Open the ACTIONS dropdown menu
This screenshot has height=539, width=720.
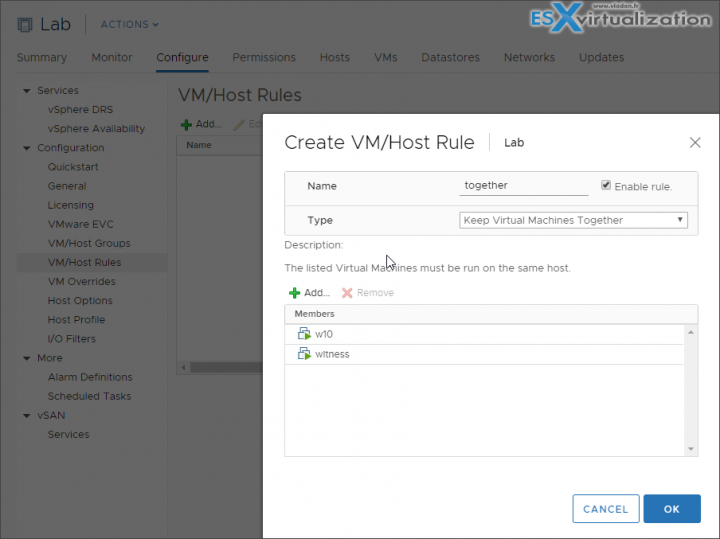point(129,24)
